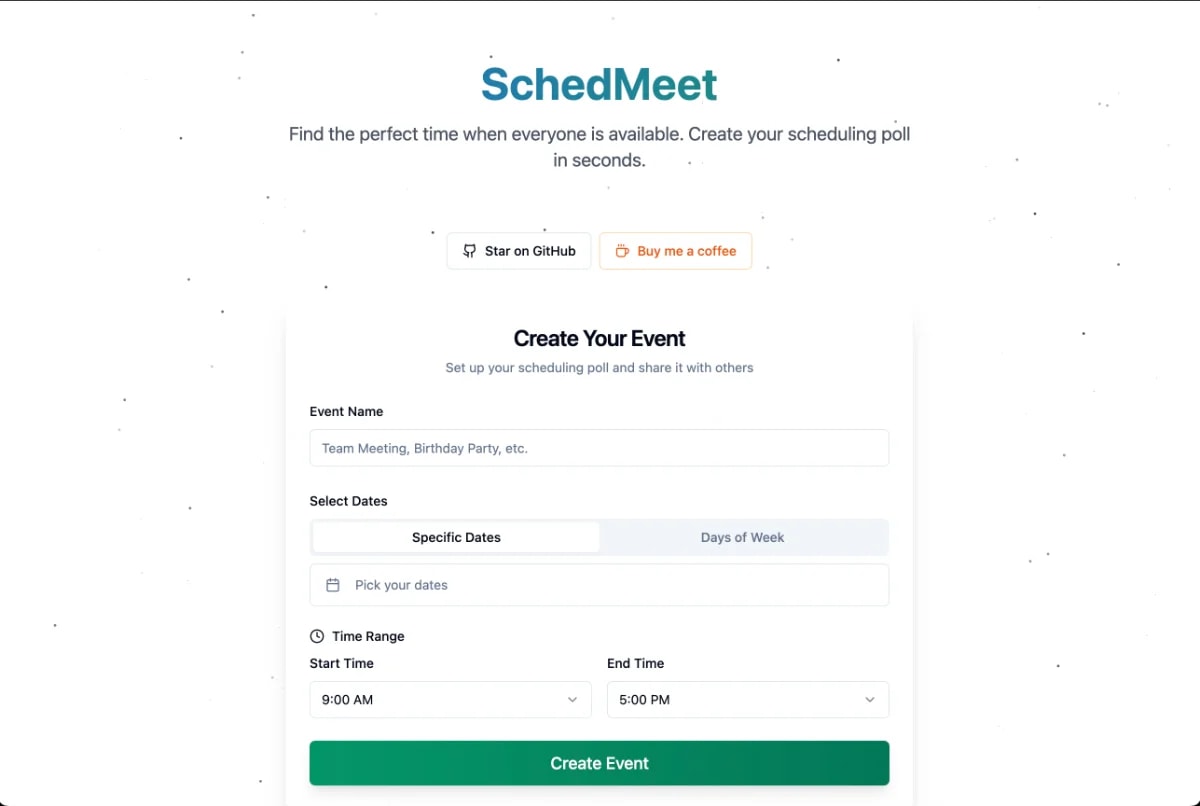Screen dimensions: 1200x806
Task: Click the Star on GitHub button
Action: point(518,251)
